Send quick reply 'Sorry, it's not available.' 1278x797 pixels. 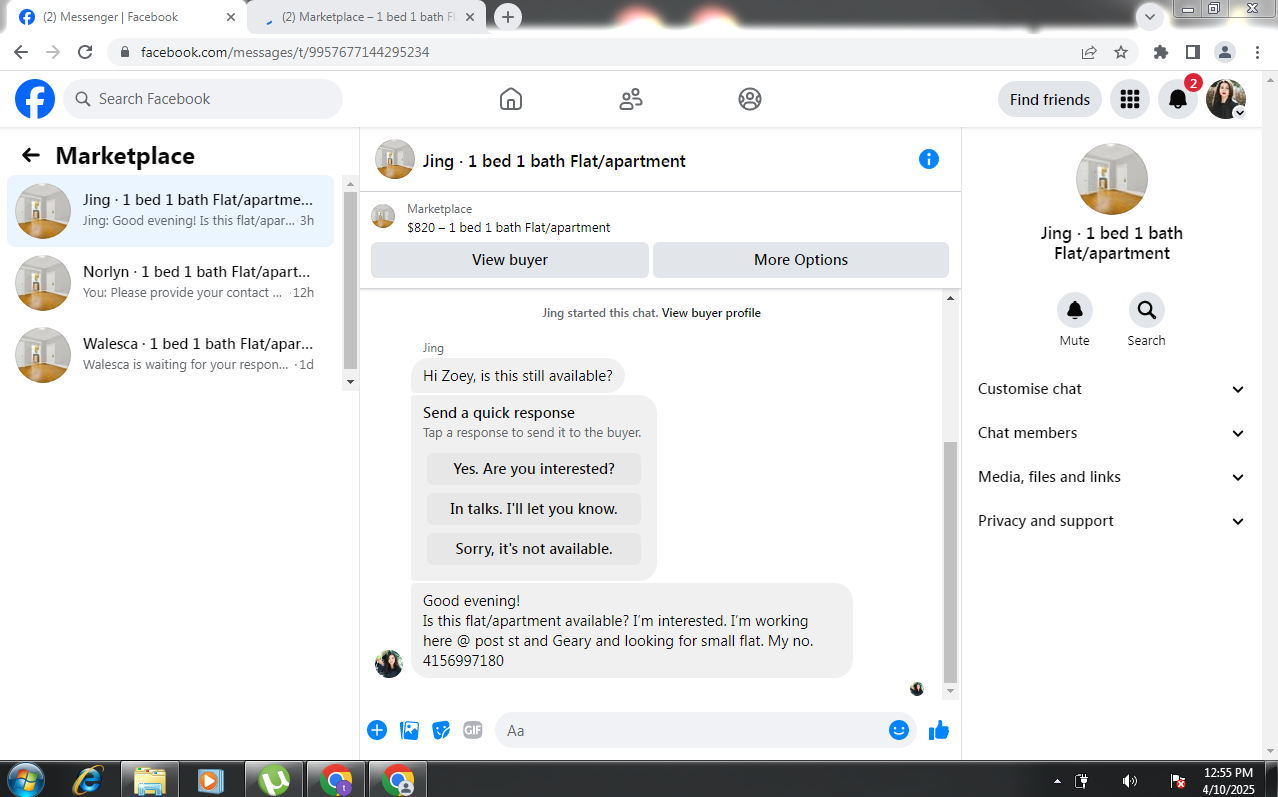(x=534, y=549)
